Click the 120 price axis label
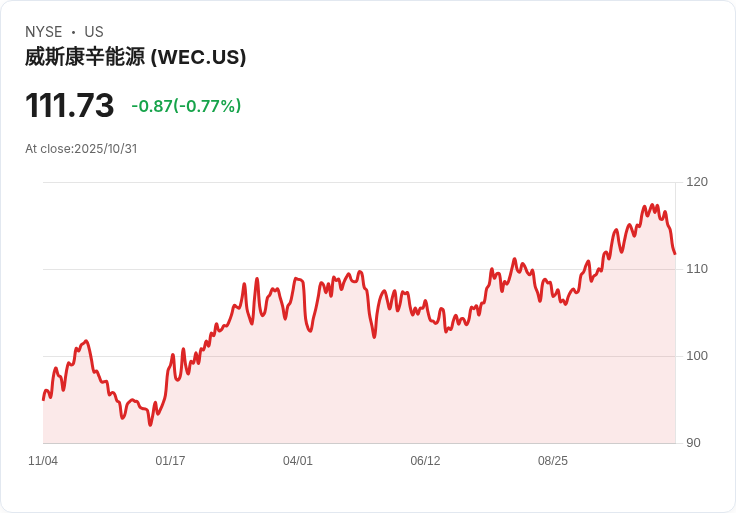 (x=697, y=182)
